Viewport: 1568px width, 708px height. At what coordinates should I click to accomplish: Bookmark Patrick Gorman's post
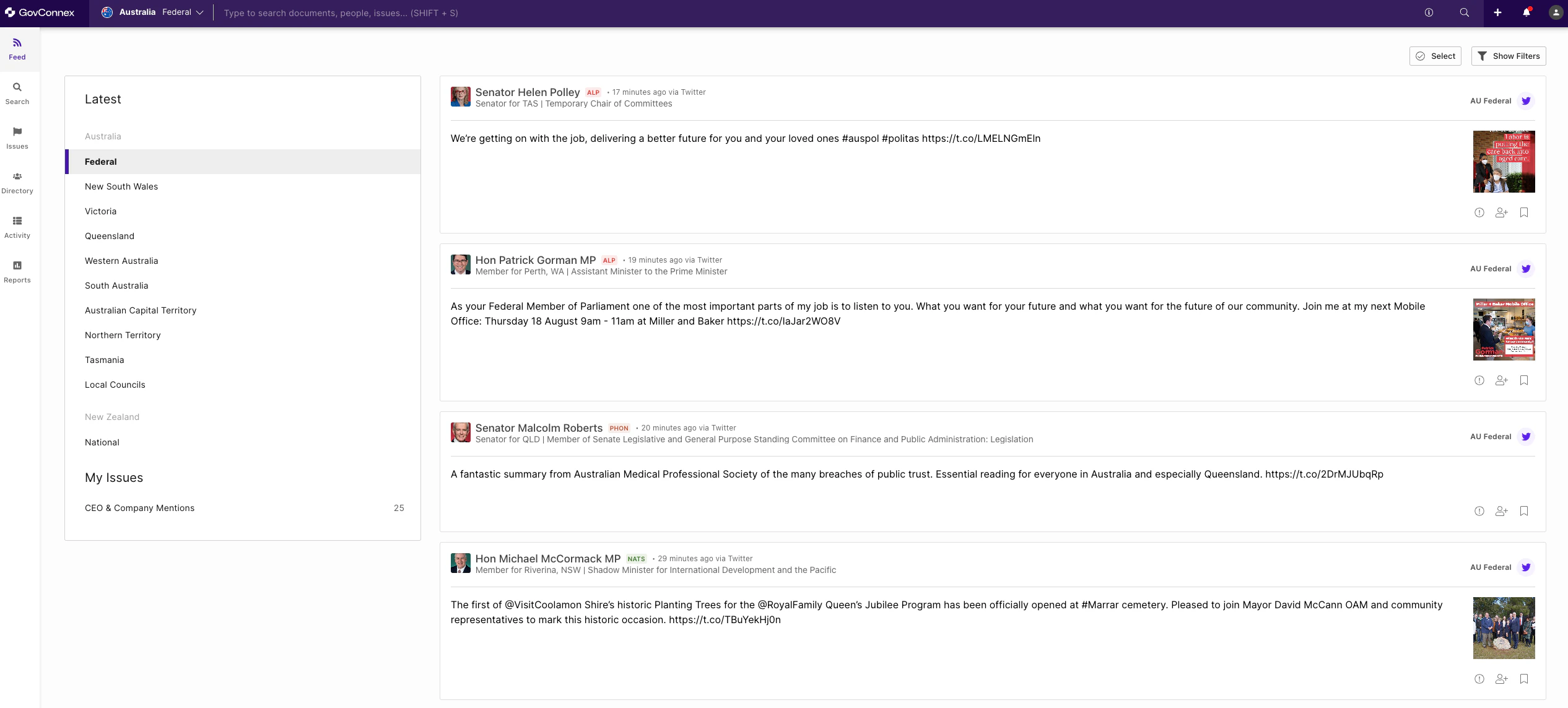click(x=1524, y=380)
